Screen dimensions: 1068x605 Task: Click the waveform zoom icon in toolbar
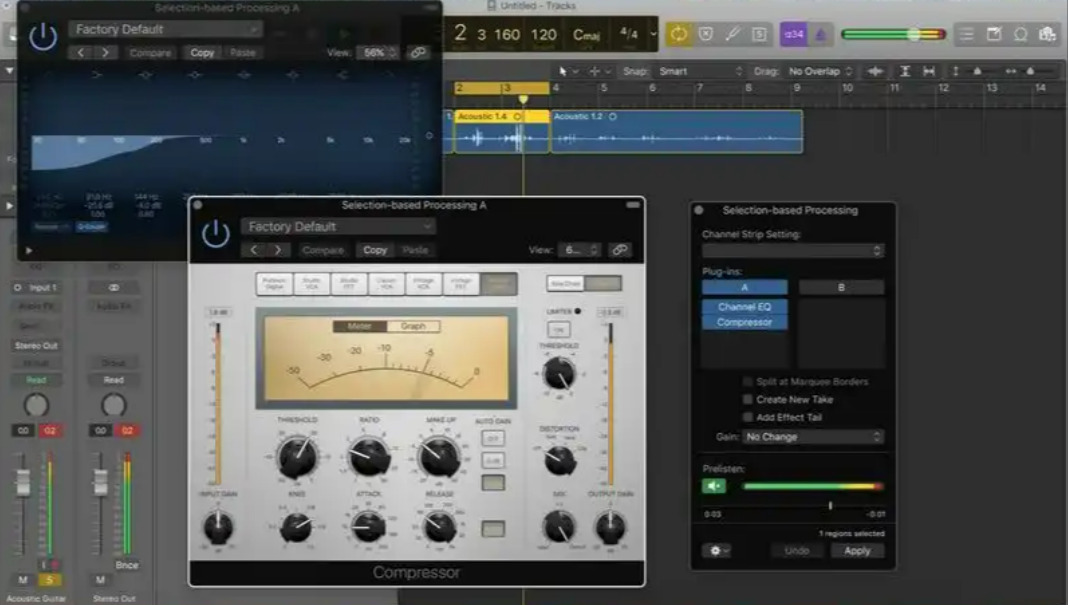point(876,71)
